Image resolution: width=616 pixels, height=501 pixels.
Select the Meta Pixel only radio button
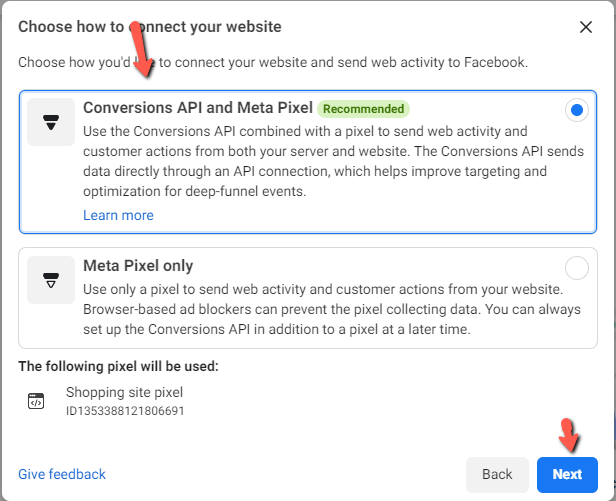(577, 268)
